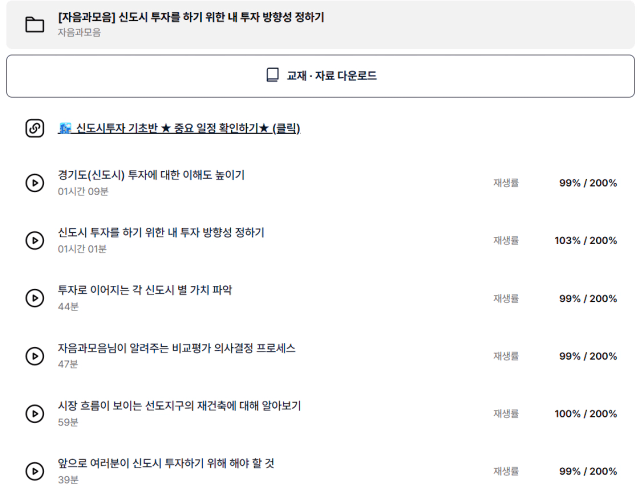Click the 103% / 200% playback rate value
This screenshot has width=640, height=489.
point(586,240)
